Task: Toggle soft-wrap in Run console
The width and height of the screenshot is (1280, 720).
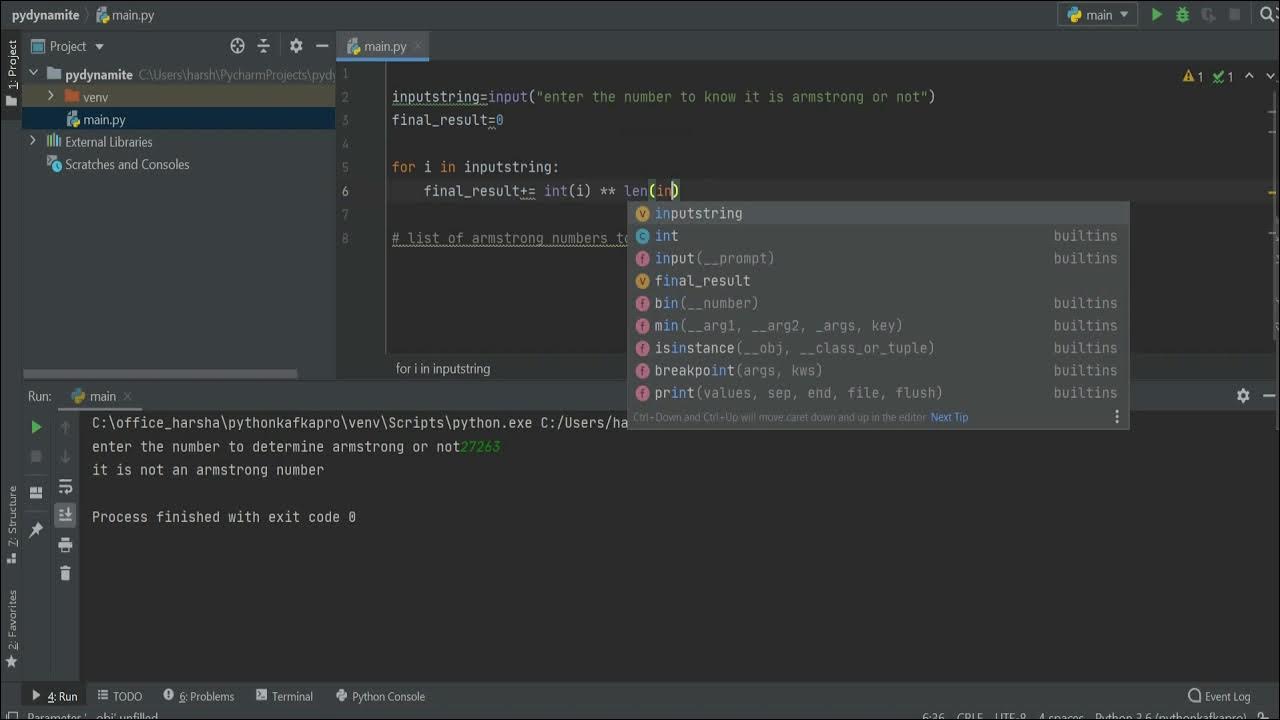Action: click(x=65, y=487)
